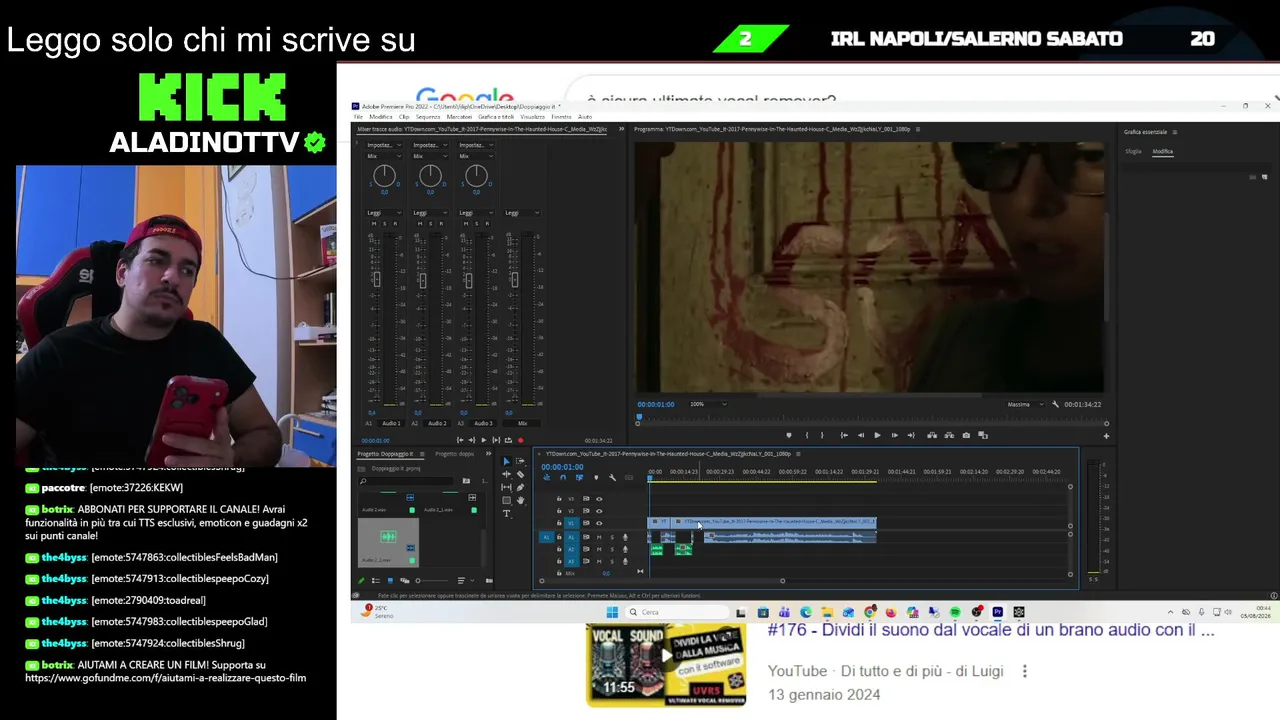Step back one frame in Program monitor

click(x=861, y=435)
